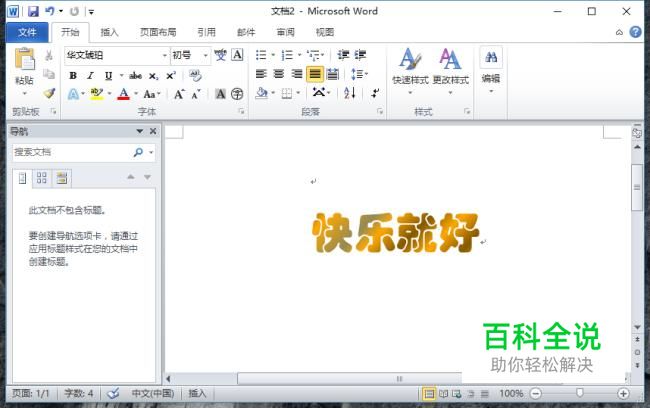
Task: Toggle show paragraph marks icon
Action: [375, 93]
